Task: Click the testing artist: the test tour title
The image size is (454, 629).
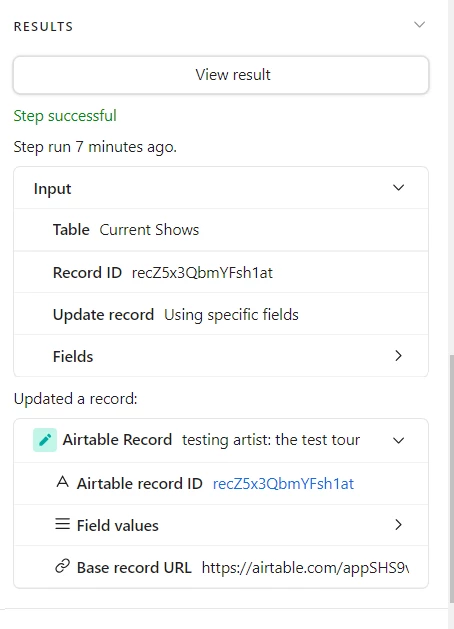Action: [271, 440]
